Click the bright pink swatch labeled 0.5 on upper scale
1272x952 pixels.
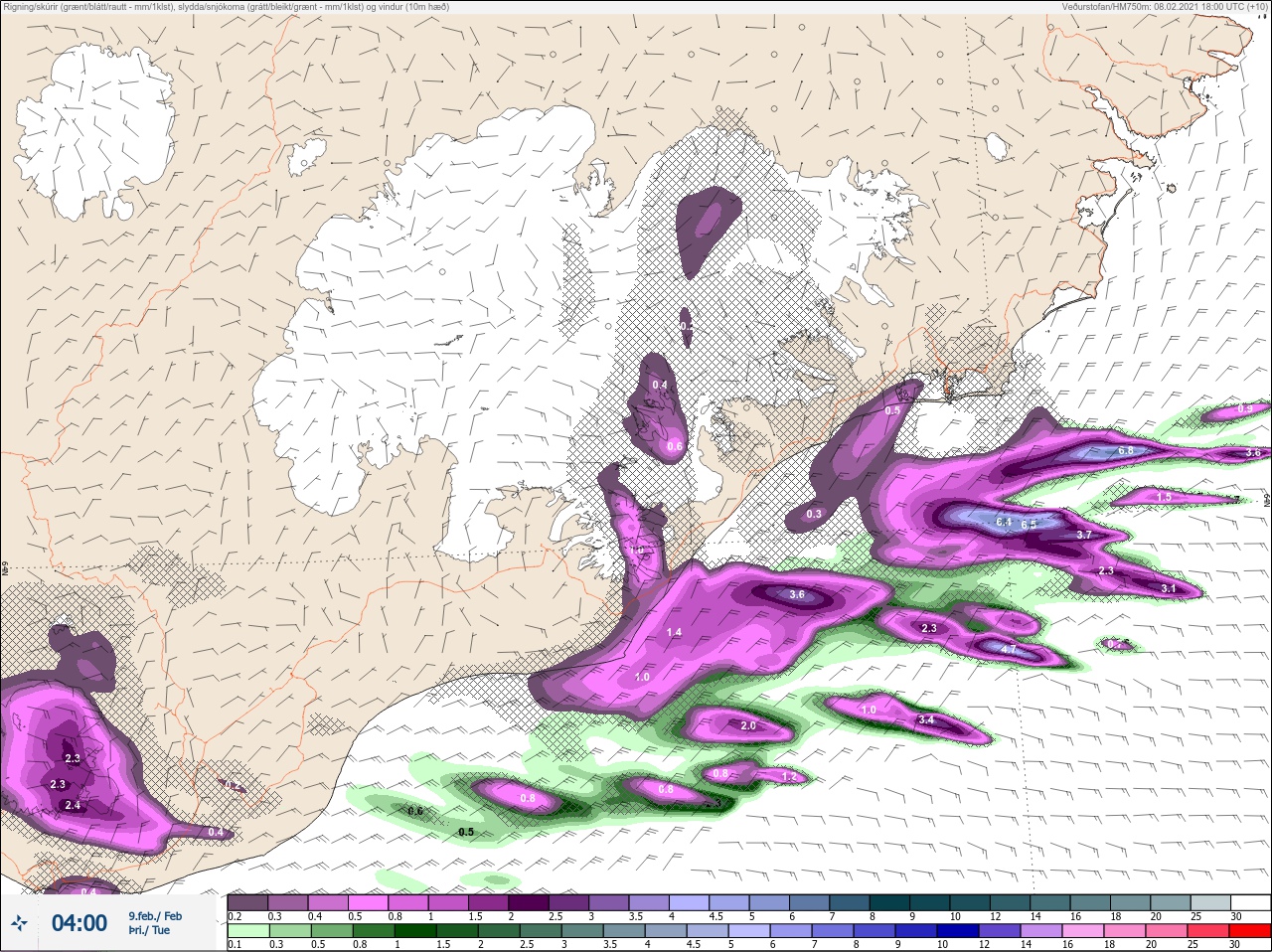367,902
